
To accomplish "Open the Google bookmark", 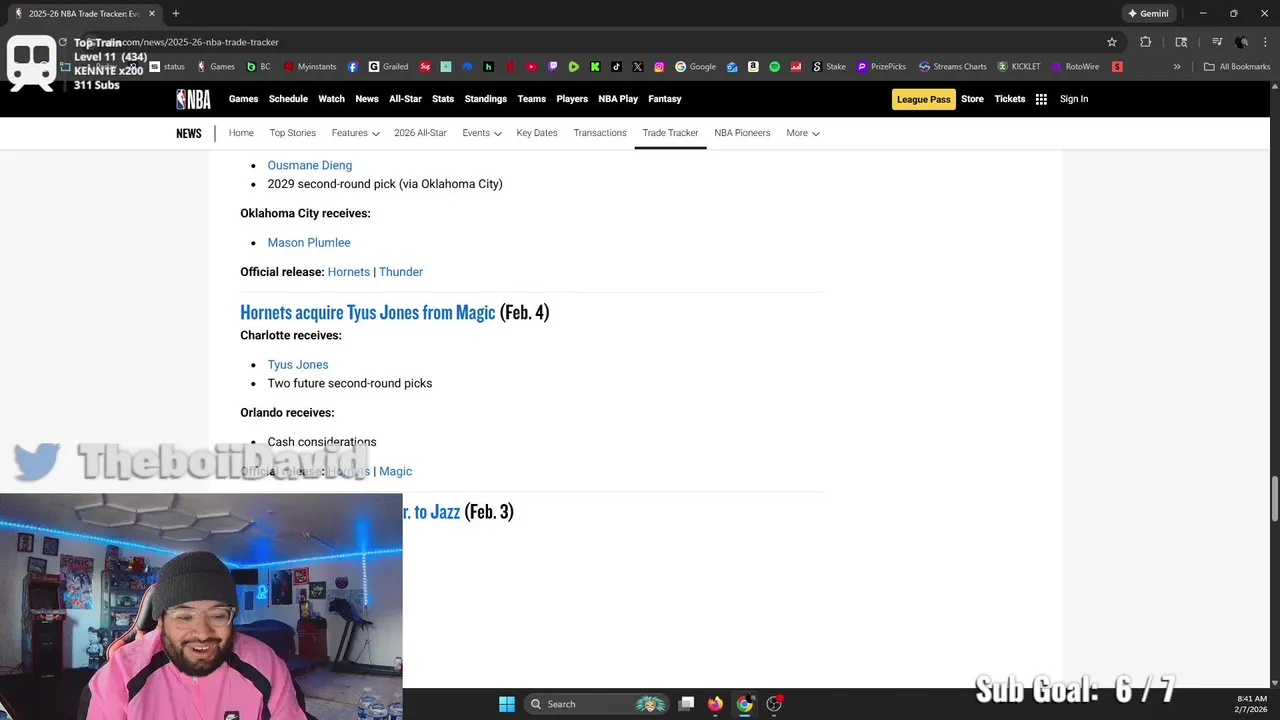I will click(x=696, y=67).
